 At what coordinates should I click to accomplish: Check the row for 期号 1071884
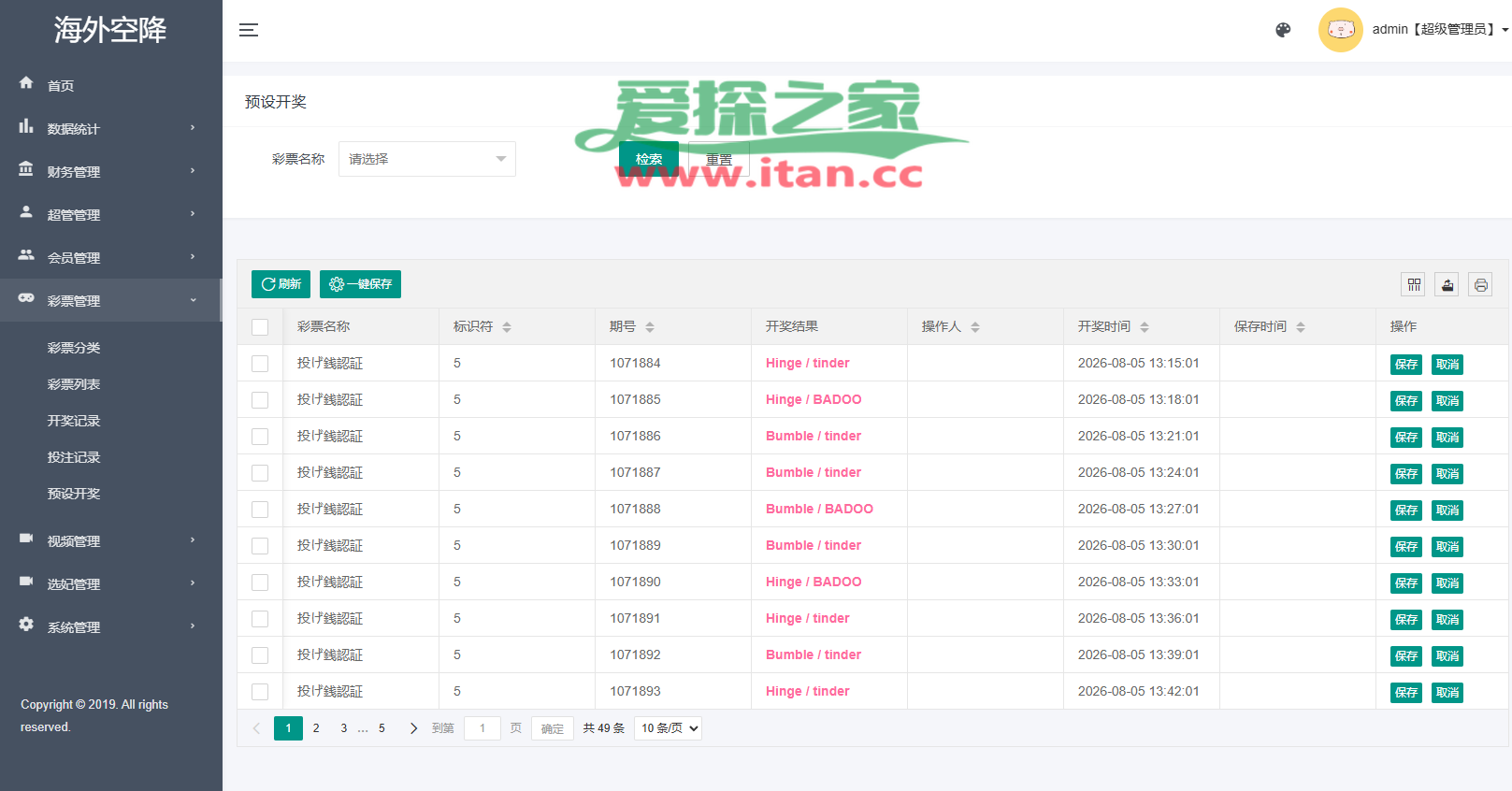pyautogui.click(x=260, y=364)
